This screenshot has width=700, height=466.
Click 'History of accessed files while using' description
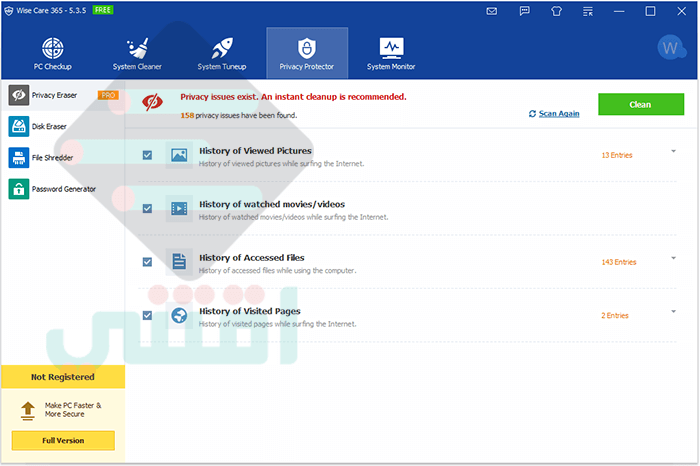(x=278, y=270)
